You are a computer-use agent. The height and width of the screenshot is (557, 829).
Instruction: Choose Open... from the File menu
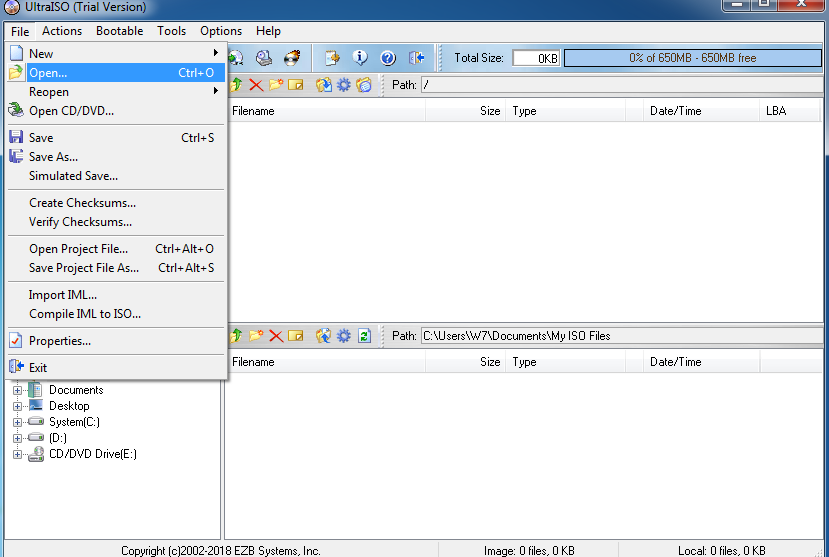(116, 72)
